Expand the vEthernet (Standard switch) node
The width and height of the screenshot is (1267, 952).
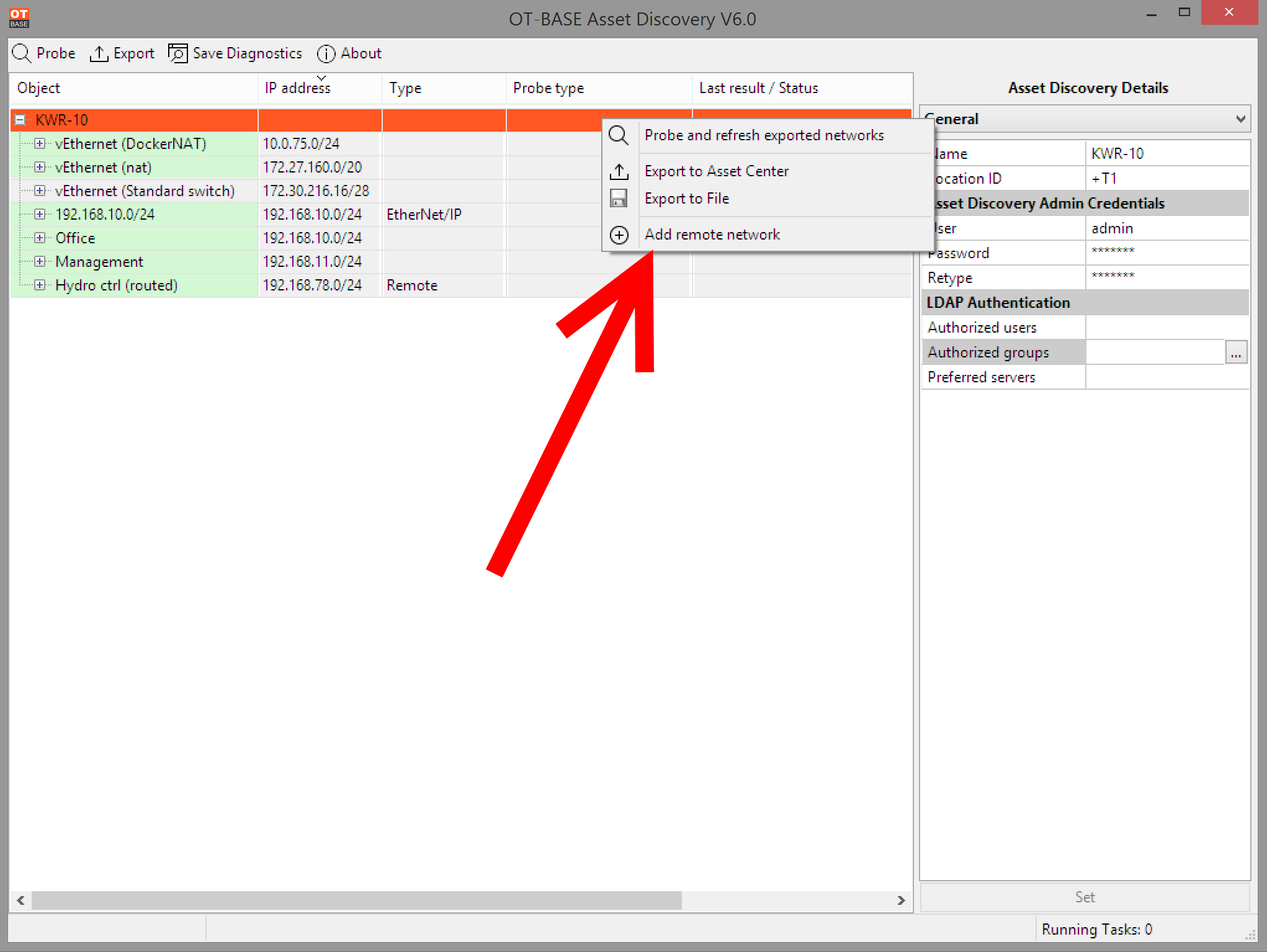click(x=40, y=191)
